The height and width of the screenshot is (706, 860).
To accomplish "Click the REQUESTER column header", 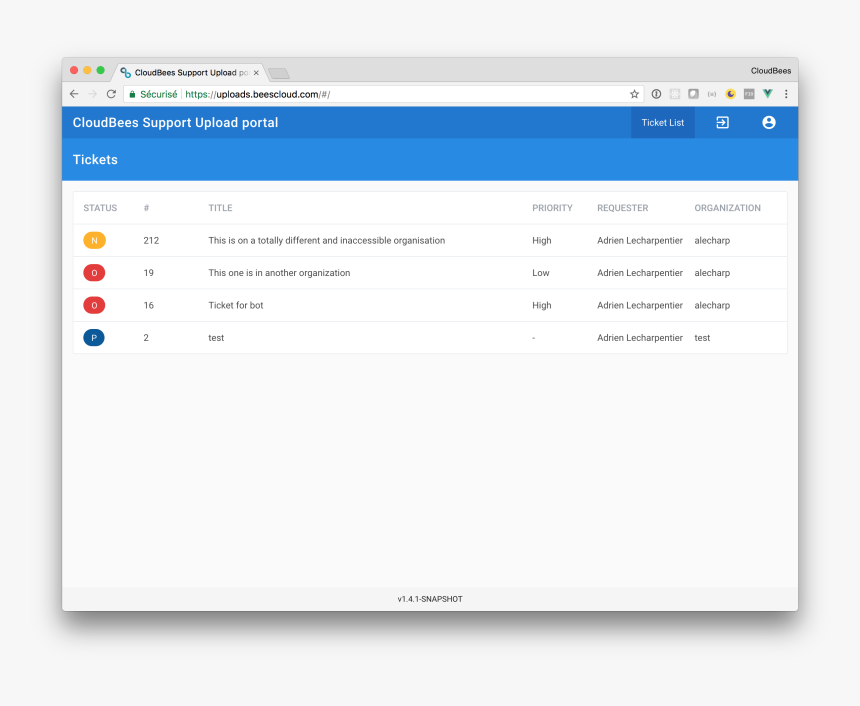I will click(623, 208).
